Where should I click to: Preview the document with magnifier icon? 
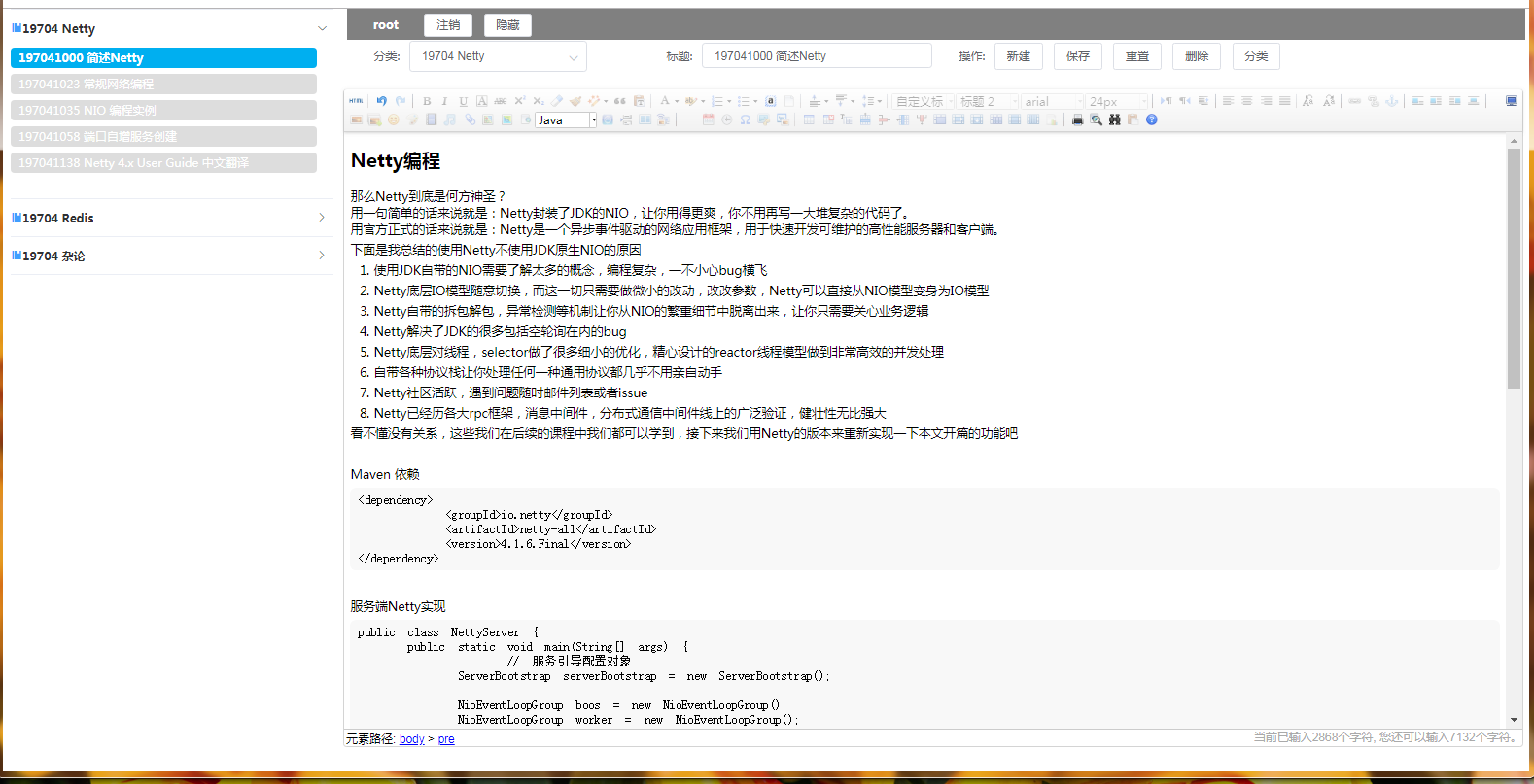point(1096,119)
